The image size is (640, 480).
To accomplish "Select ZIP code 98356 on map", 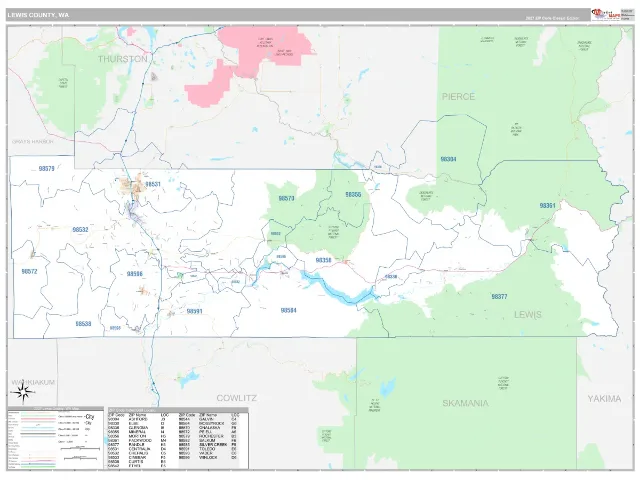I will (x=323, y=260).
